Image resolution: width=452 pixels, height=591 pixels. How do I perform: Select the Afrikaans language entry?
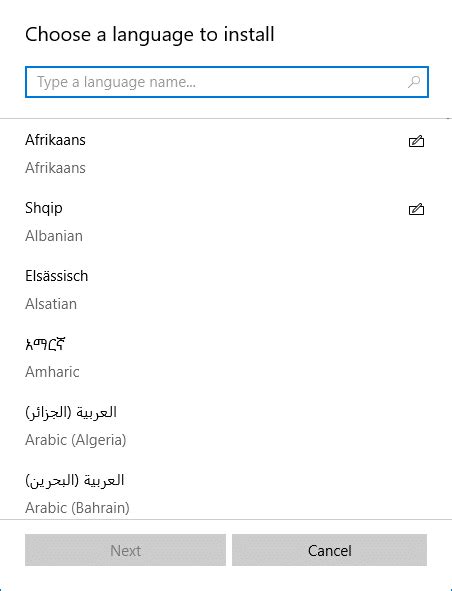coord(226,154)
